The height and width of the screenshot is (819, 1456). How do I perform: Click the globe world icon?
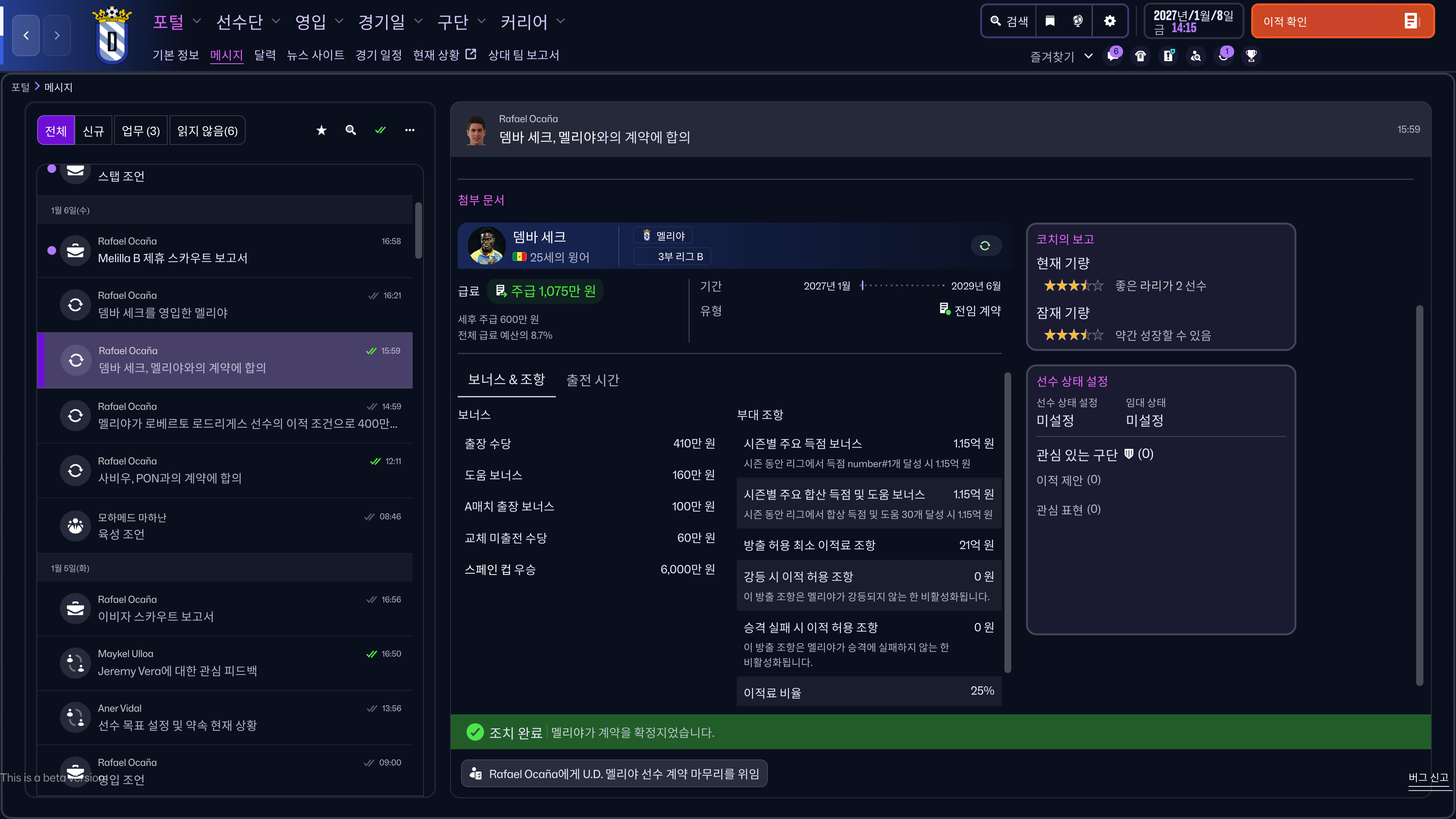click(1078, 22)
